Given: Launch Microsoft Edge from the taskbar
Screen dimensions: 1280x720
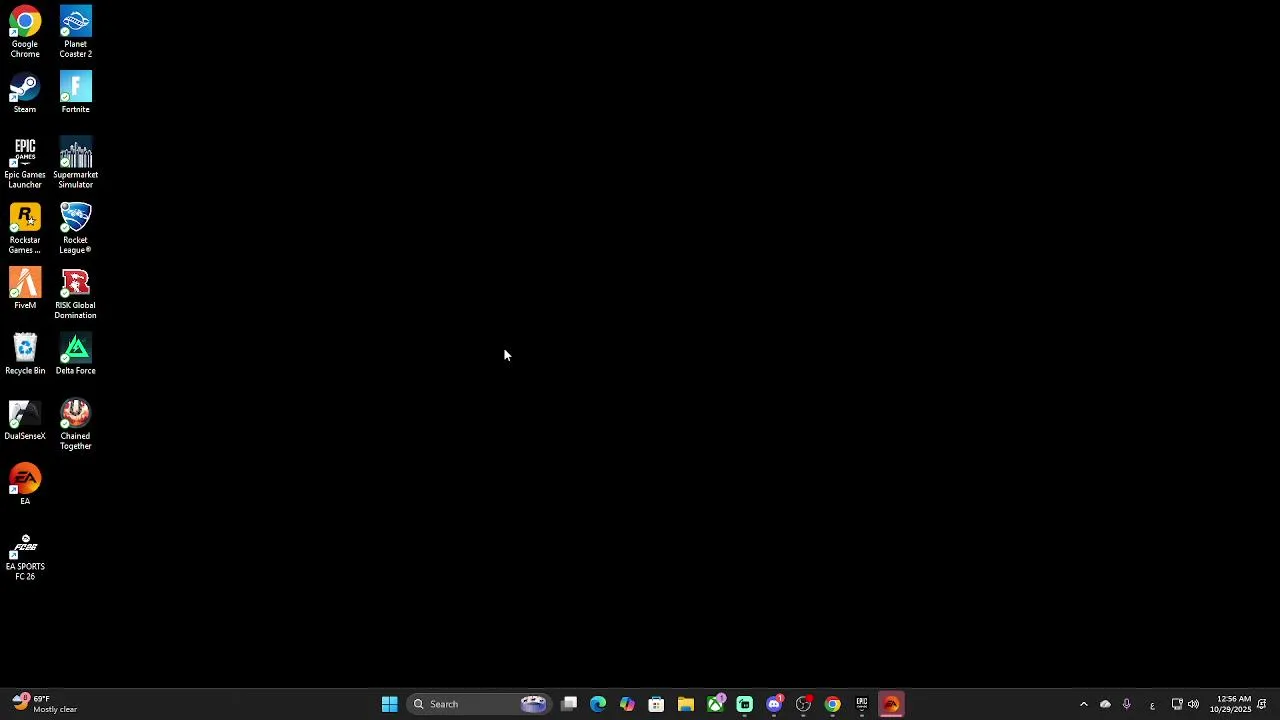Looking at the screenshot, I should (x=598, y=704).
